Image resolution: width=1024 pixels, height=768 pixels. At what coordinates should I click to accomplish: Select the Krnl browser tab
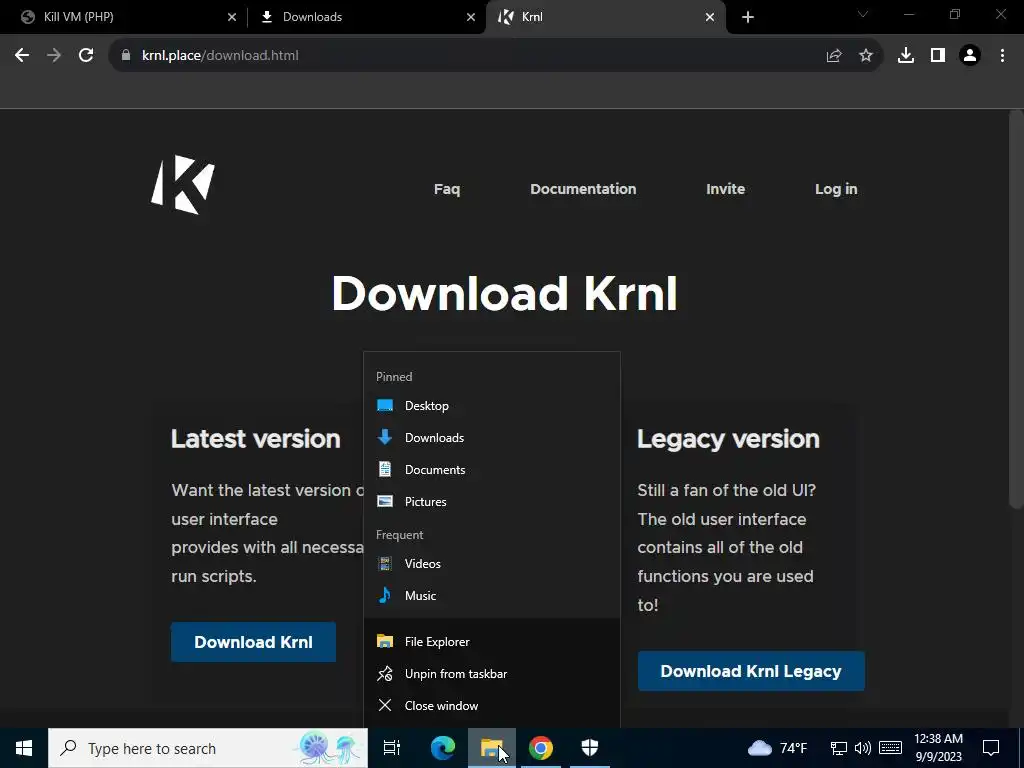[x=605, y=17]
